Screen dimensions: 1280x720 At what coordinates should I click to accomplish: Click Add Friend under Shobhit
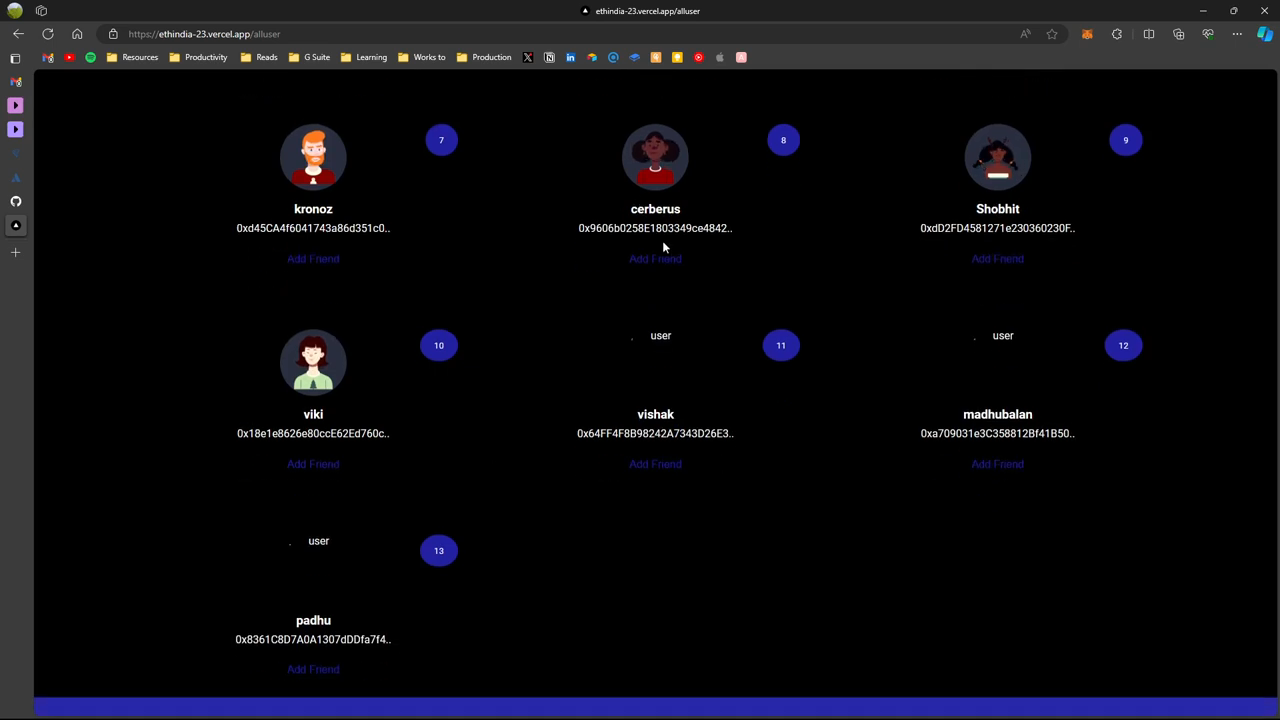click(x=997, y=259)
